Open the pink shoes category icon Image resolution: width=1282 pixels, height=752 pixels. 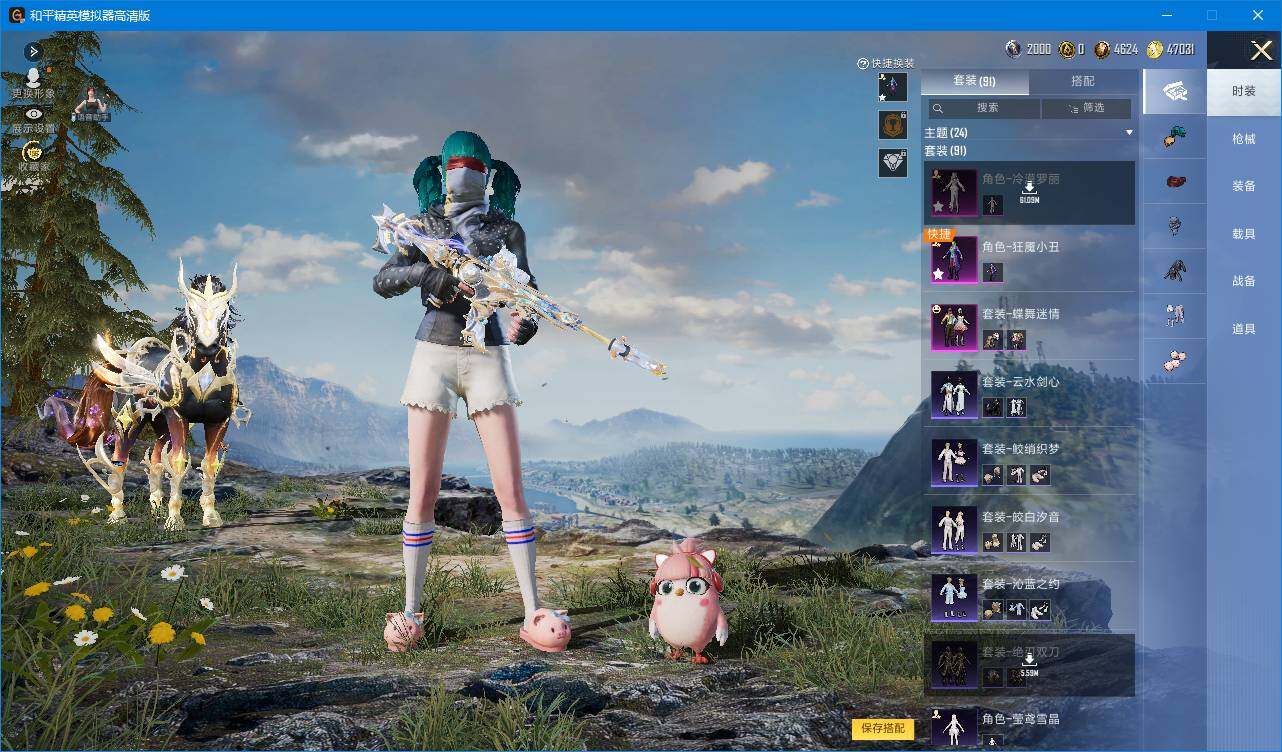tap(1175, 360)
